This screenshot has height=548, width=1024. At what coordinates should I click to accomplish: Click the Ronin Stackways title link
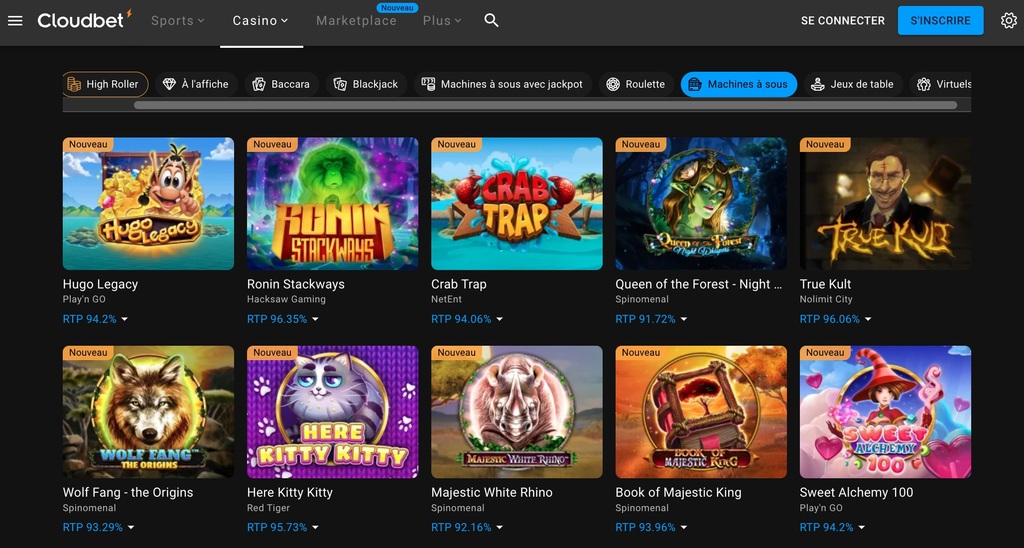(x=295, y=284)
